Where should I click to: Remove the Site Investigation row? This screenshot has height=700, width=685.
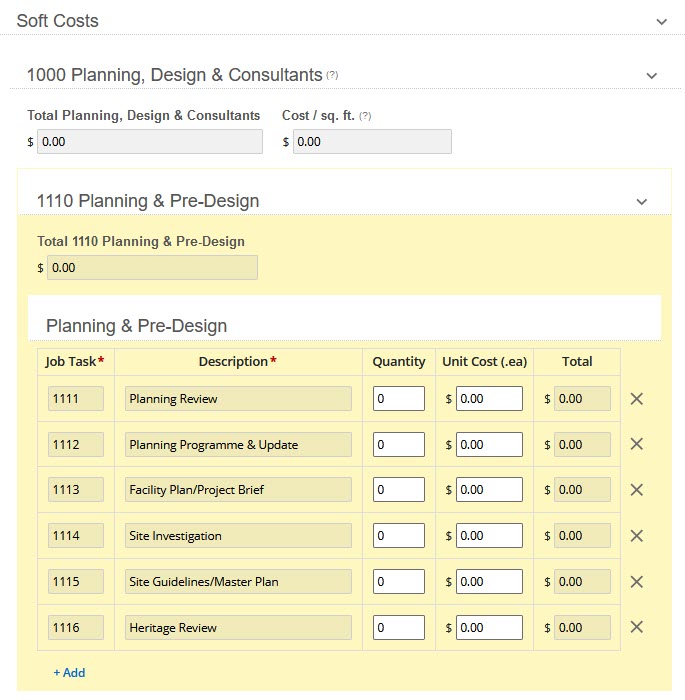pos(636,536)
